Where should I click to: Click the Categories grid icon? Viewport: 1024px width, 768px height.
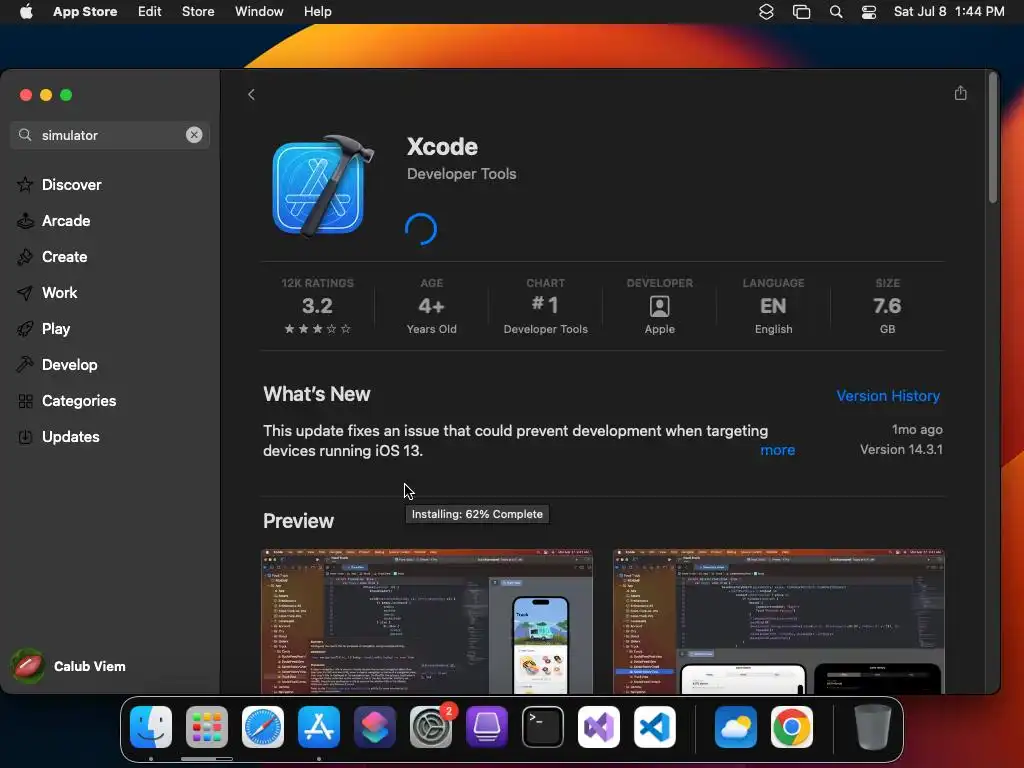click(25, 401)
